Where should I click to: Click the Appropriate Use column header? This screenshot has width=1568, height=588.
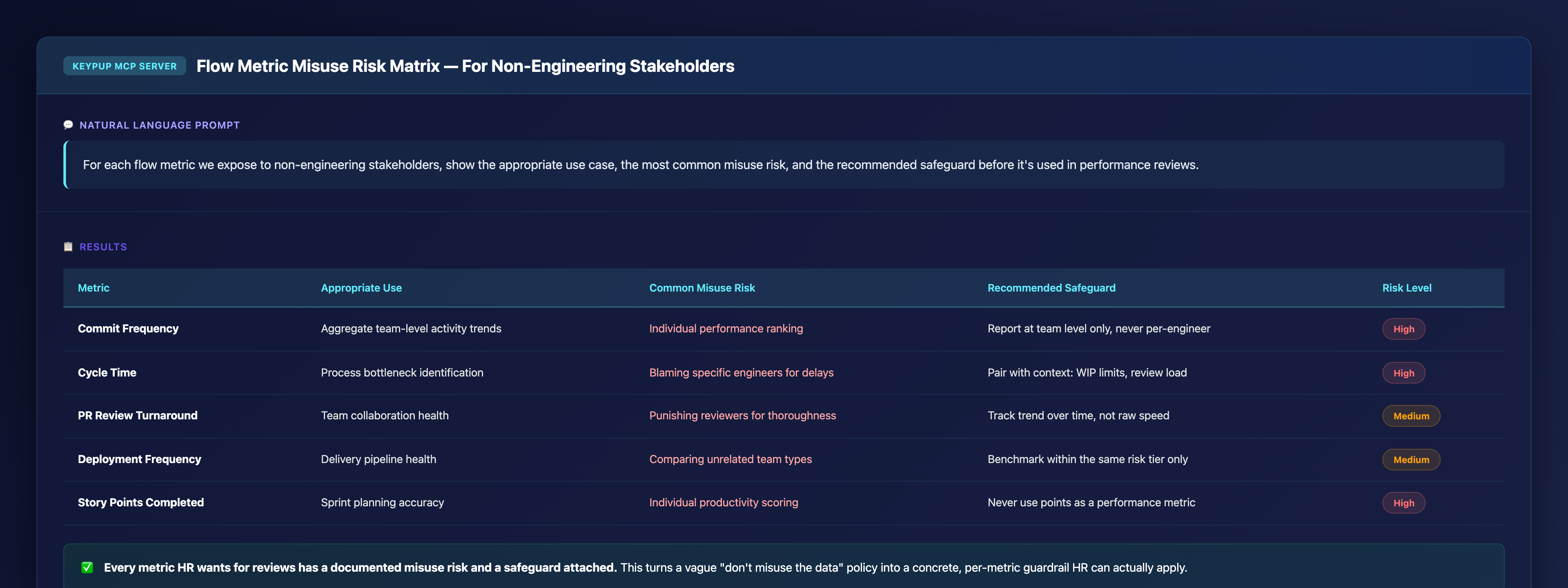coord(361,288)
